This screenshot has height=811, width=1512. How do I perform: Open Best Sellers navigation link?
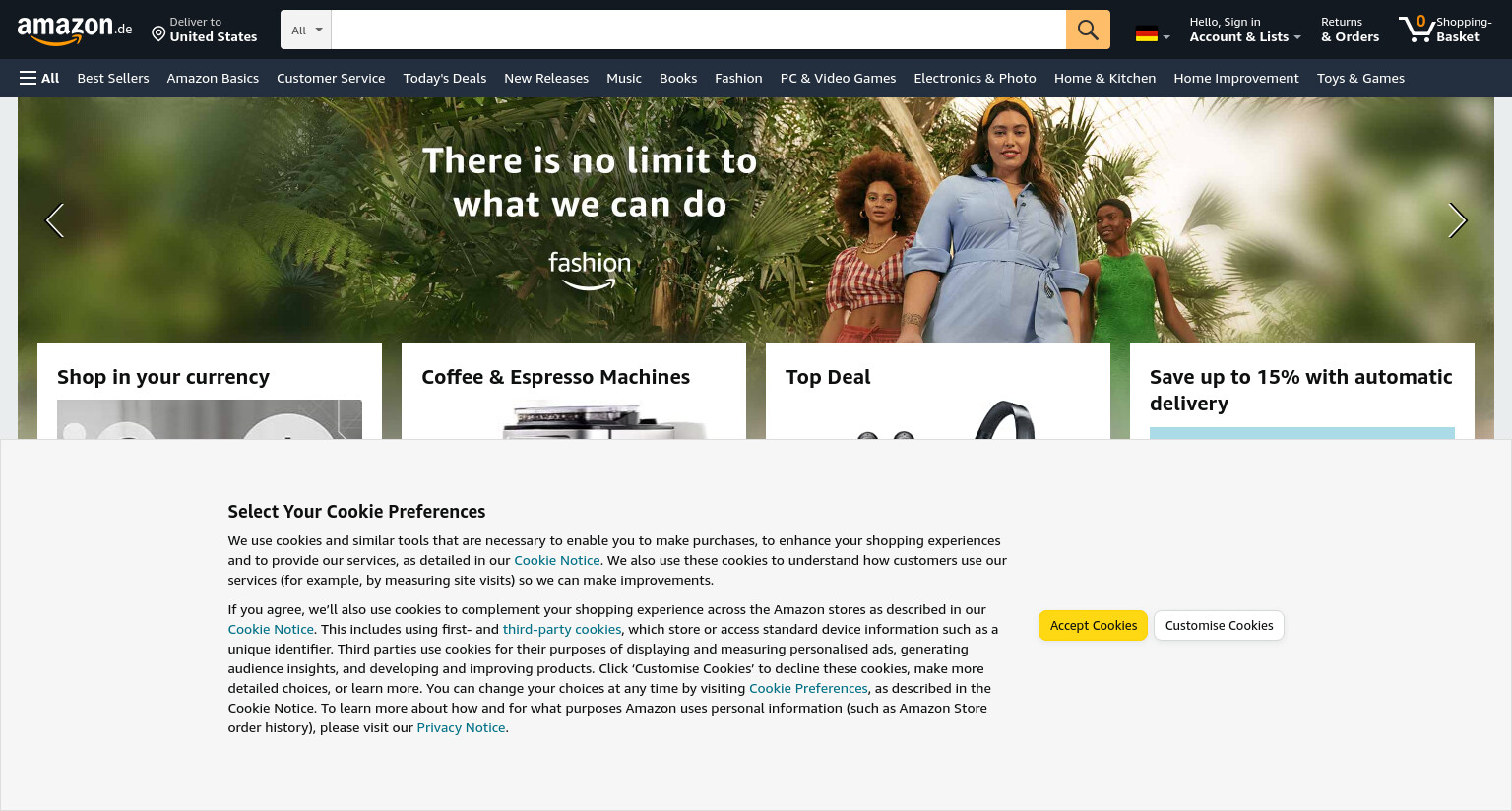pyautogui.click(x=113, y=78)
